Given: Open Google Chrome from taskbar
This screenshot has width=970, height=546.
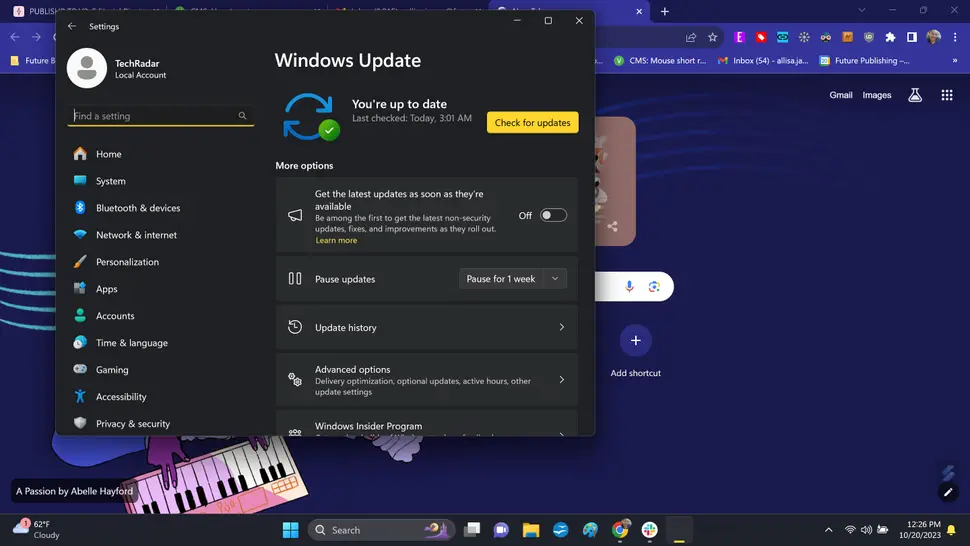Looking at the screenshot, I should 620,530.
